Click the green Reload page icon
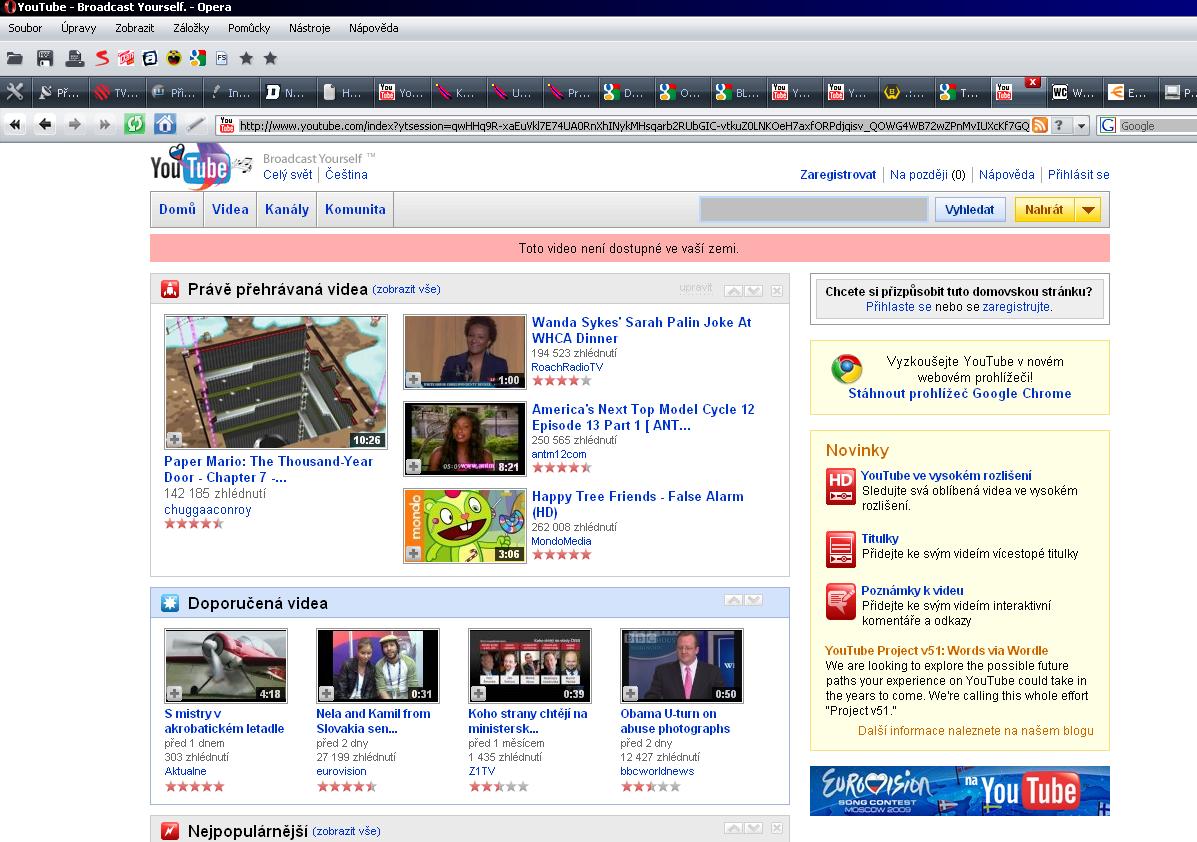 coord(134,125)
